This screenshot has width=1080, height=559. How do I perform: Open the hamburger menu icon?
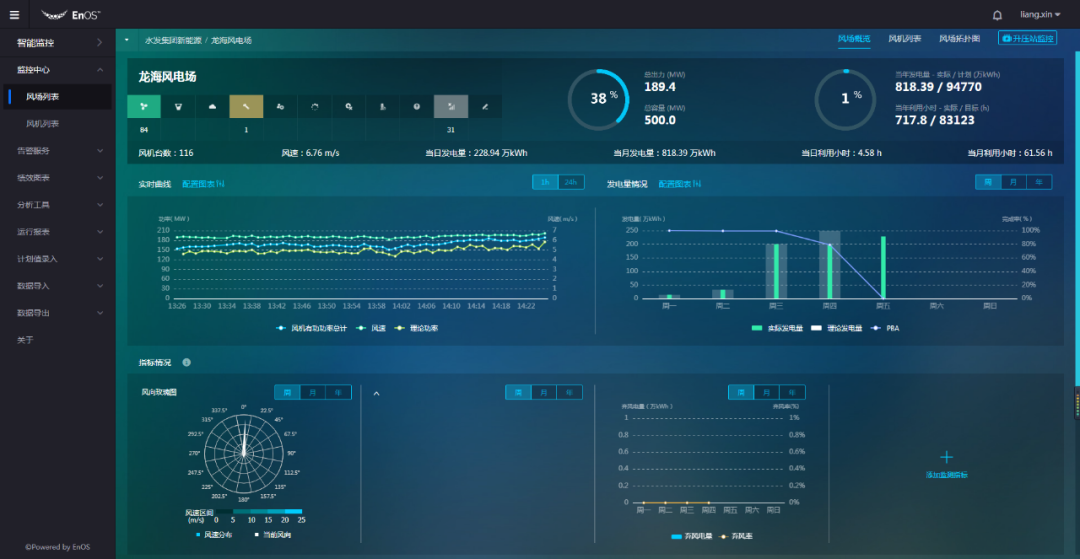click(x=14, y=14)
